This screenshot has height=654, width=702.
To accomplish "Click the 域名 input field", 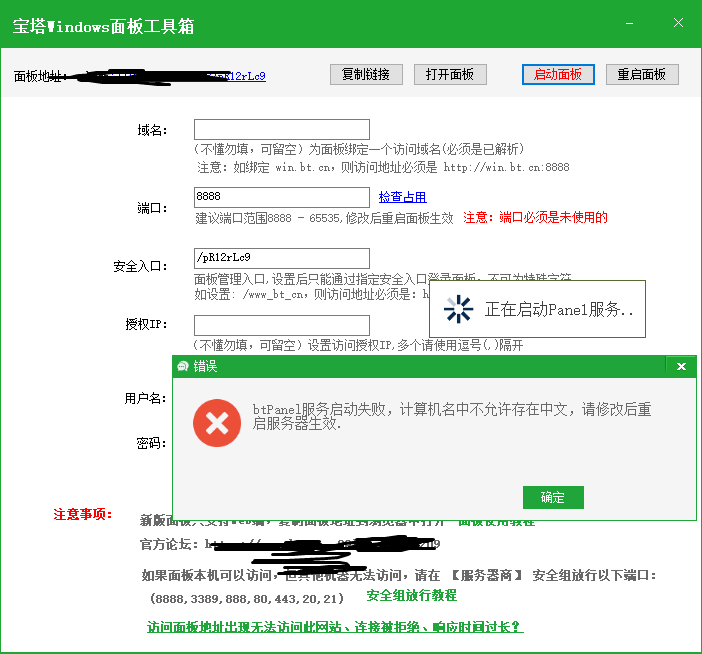I will pos(282,129).
